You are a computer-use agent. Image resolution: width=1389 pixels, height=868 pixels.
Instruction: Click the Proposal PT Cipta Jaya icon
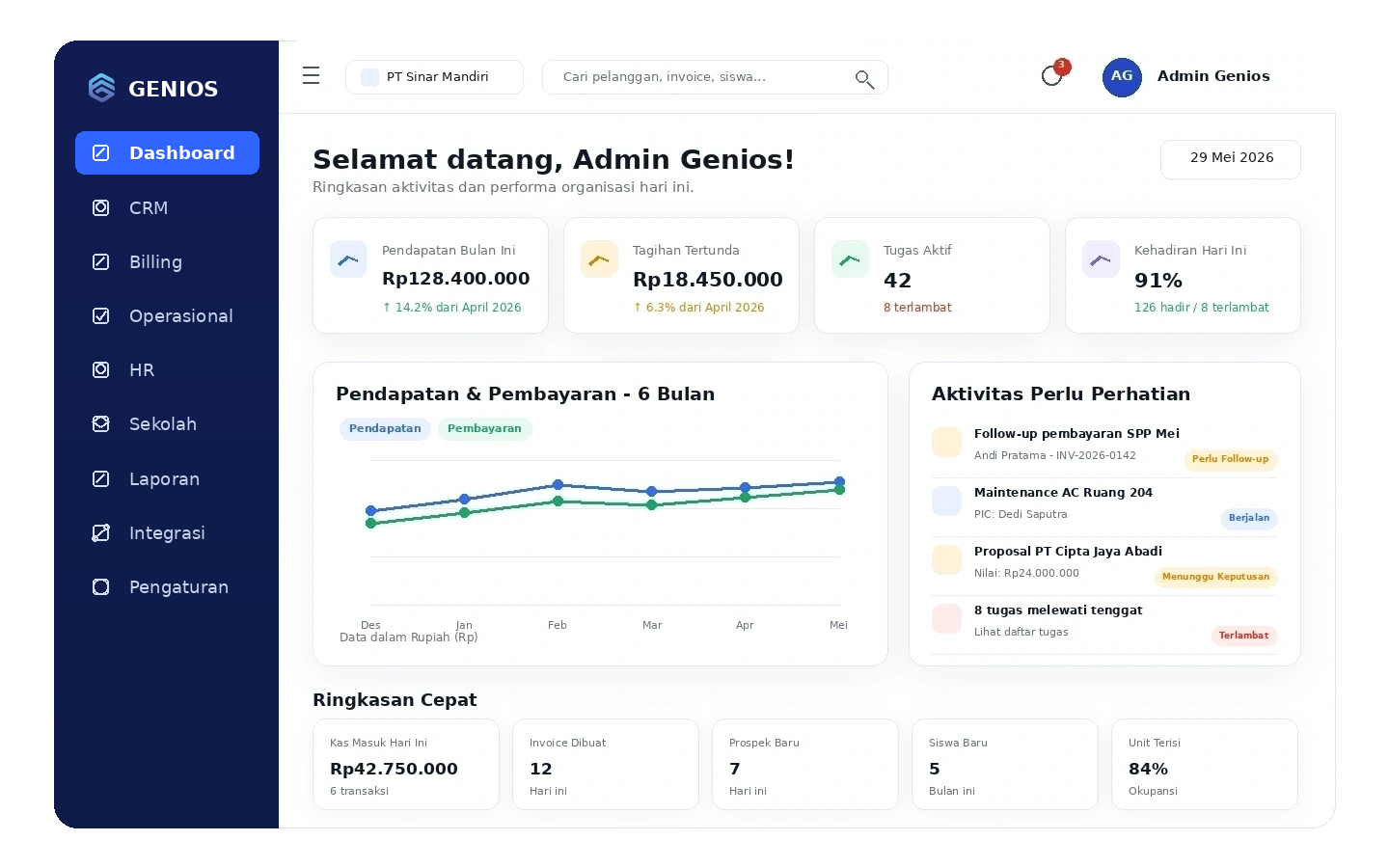[x=946, y=560]
